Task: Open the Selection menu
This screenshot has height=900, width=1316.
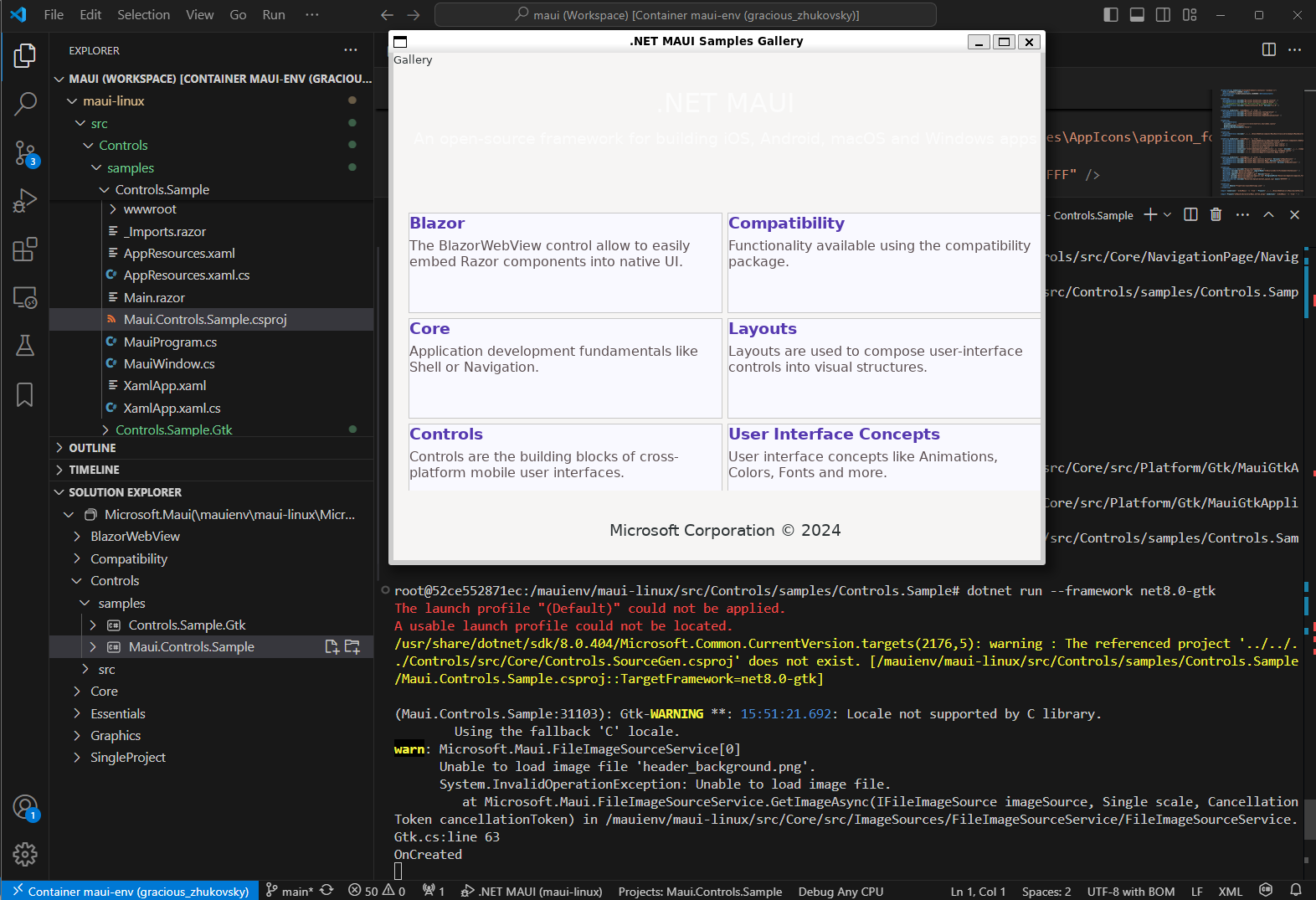Action: tap(143, 15)
